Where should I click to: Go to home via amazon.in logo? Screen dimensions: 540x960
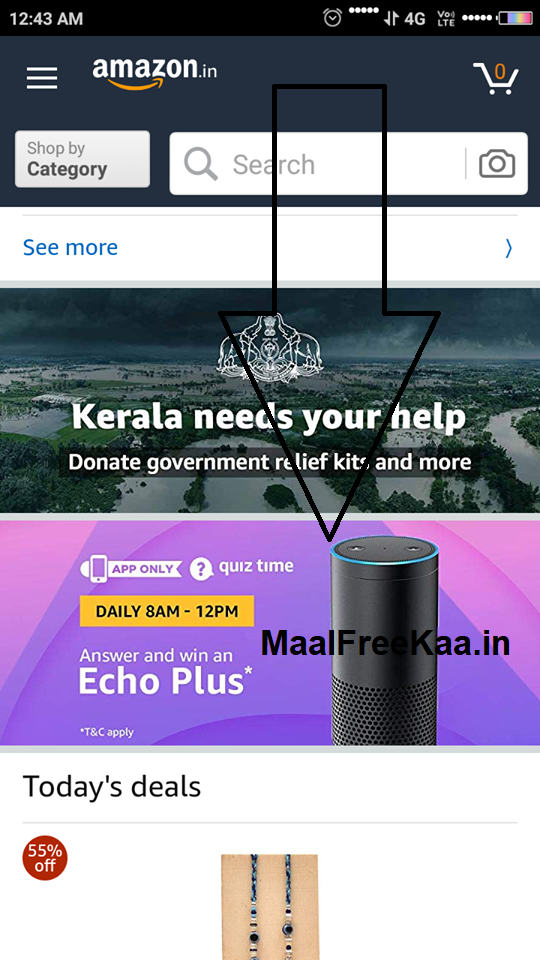coord(154,73)
